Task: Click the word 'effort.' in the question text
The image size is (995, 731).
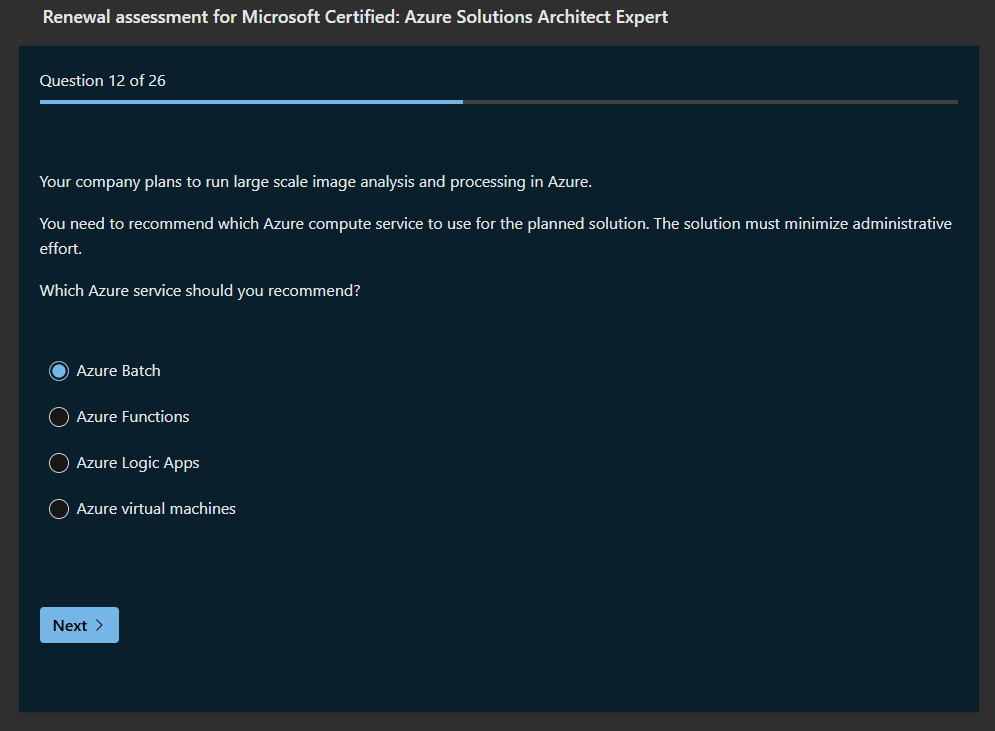Action: click(60, 249)
